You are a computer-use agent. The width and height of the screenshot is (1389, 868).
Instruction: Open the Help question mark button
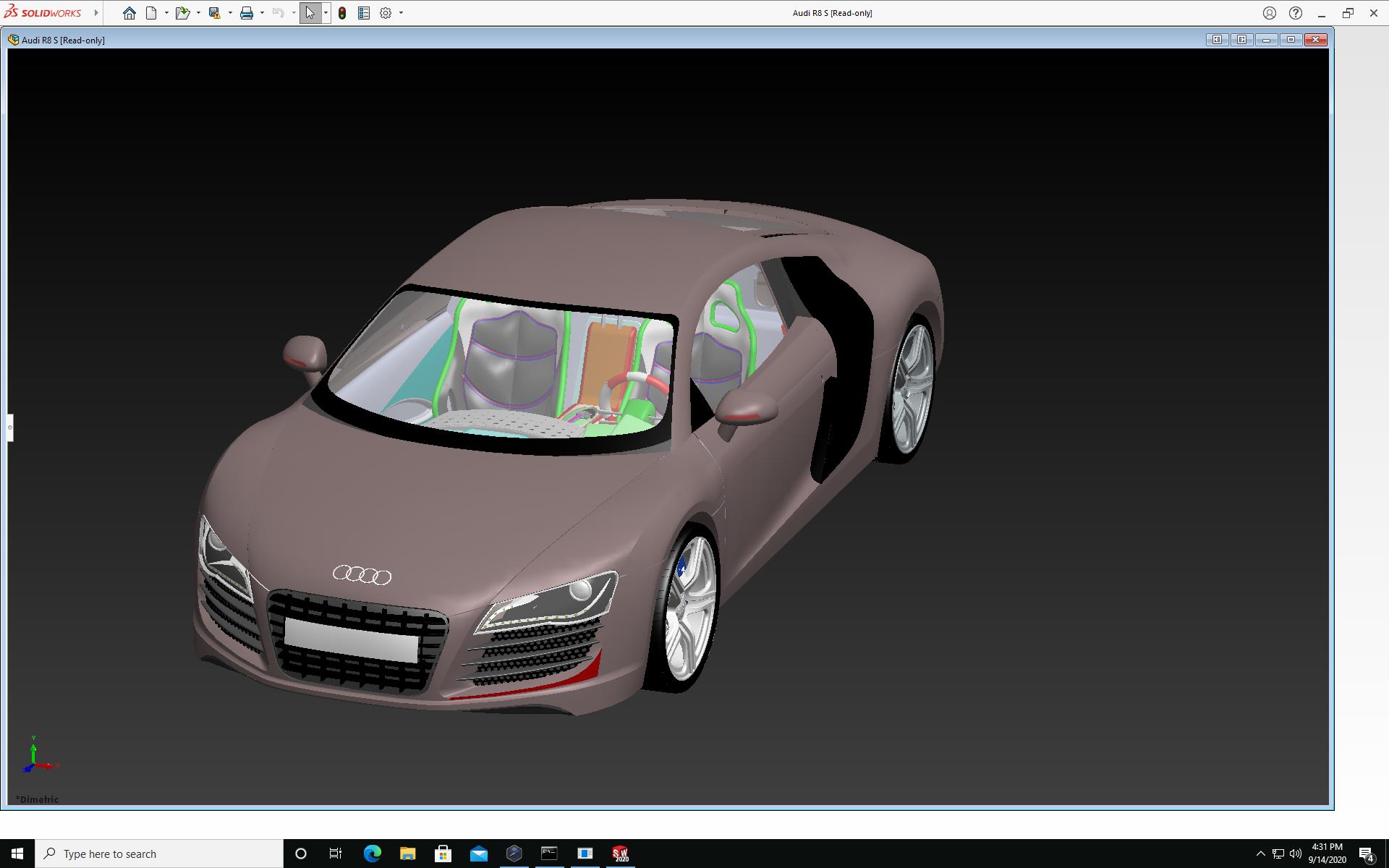[1296, 13]
